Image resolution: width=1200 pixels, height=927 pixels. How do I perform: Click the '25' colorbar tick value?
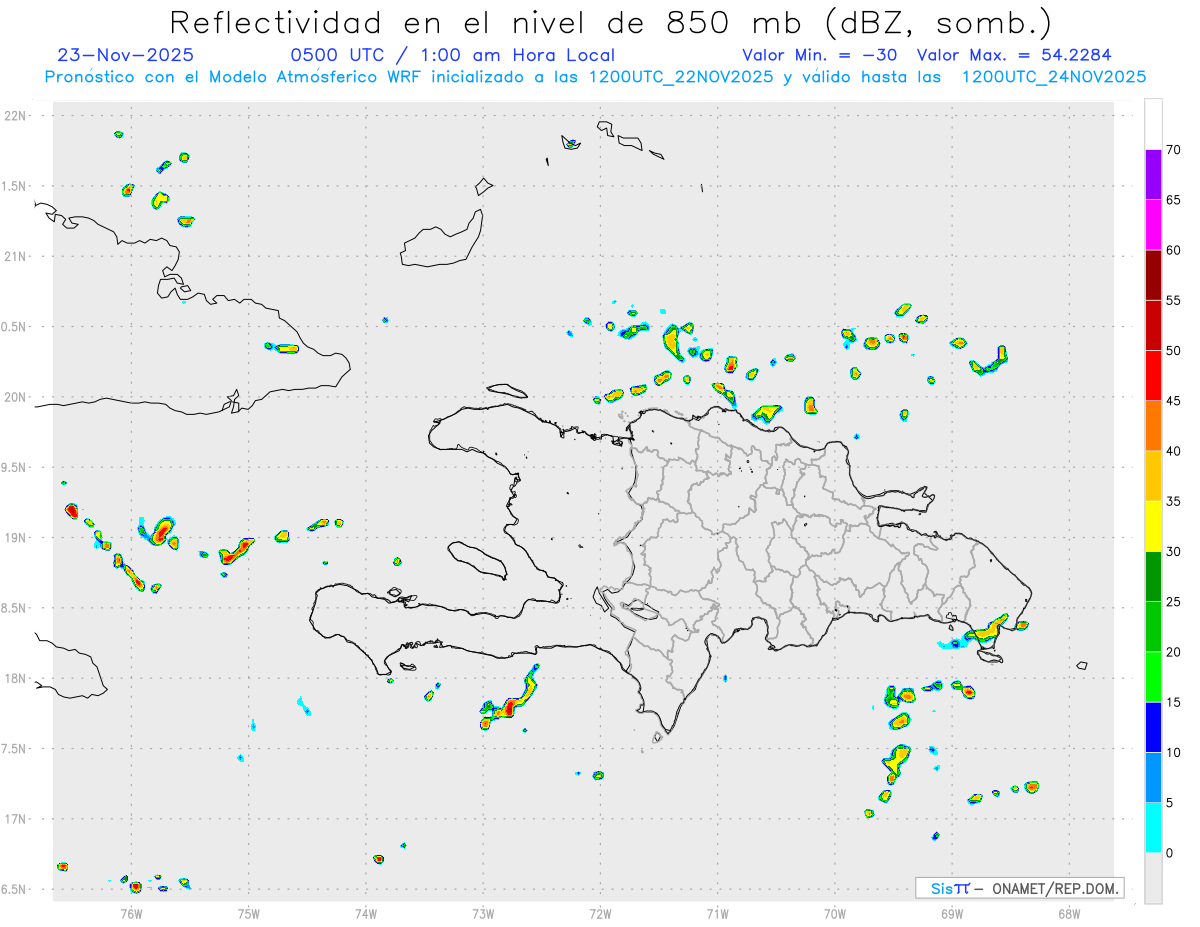[x=1175, y=602]
